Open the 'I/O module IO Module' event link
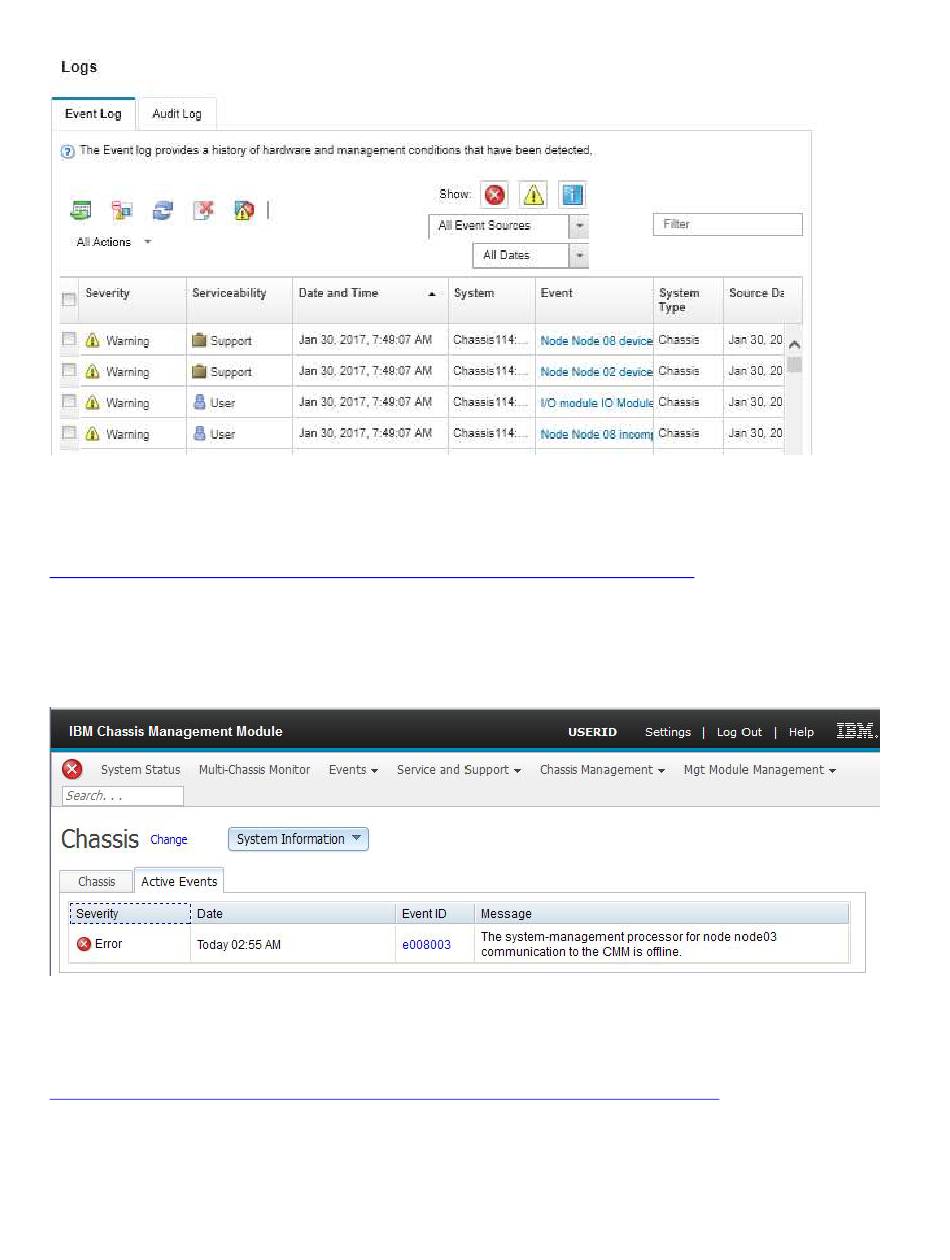The width and height of the screenshot is (950, 1260). point(596,403)
